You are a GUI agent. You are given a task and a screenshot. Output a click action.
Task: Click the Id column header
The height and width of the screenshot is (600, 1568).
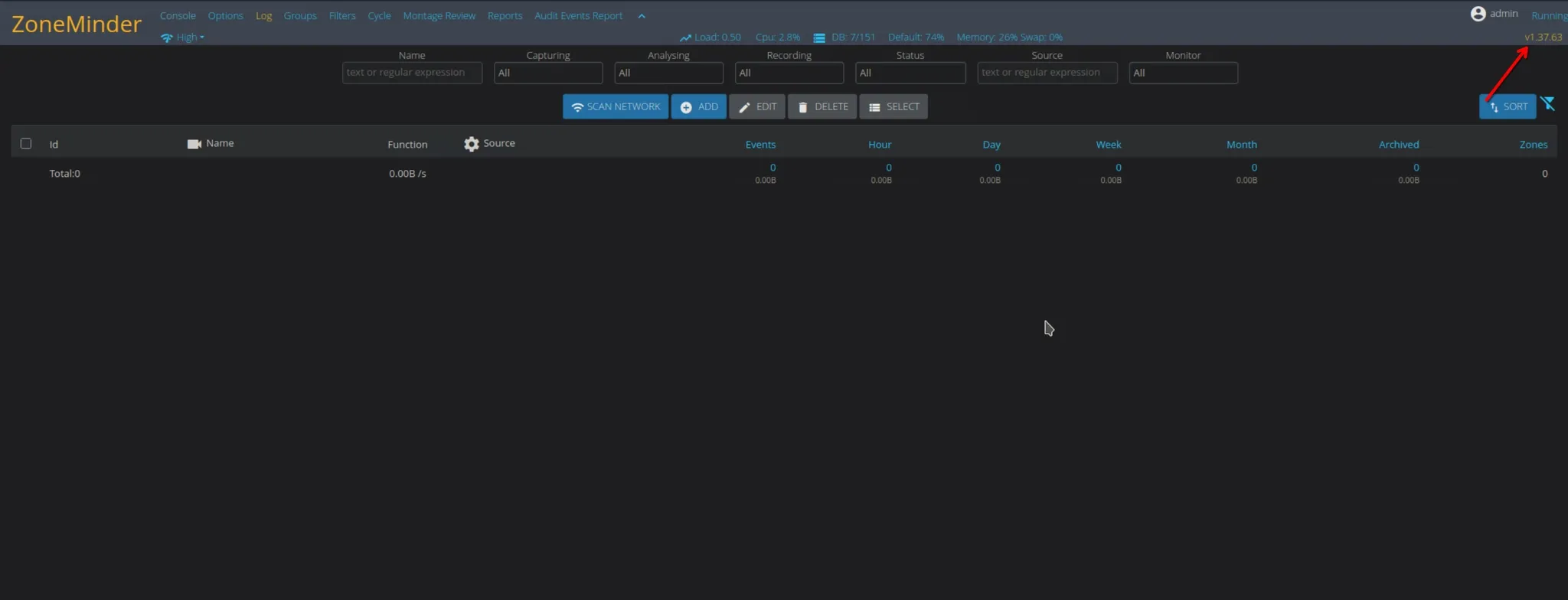(54, 144)
